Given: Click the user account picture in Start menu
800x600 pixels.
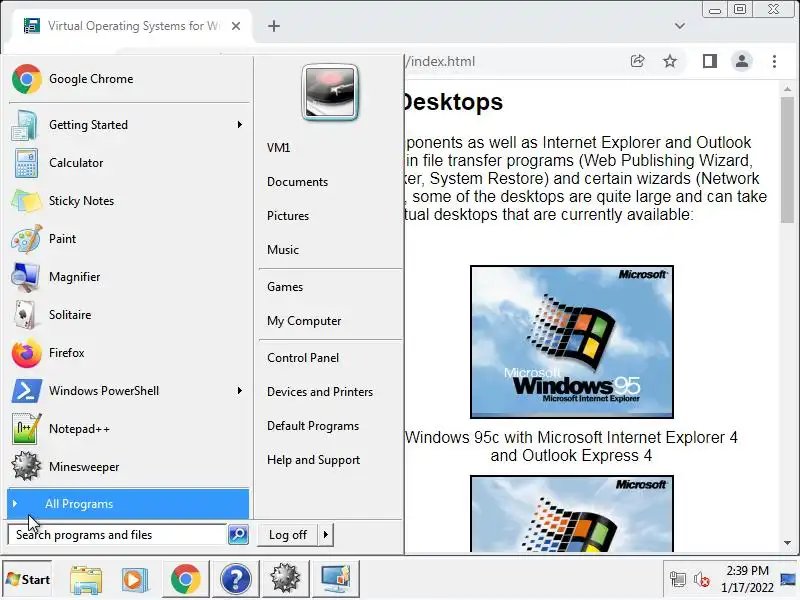Looking at the screenshot, I should click(x=330, y=92).
